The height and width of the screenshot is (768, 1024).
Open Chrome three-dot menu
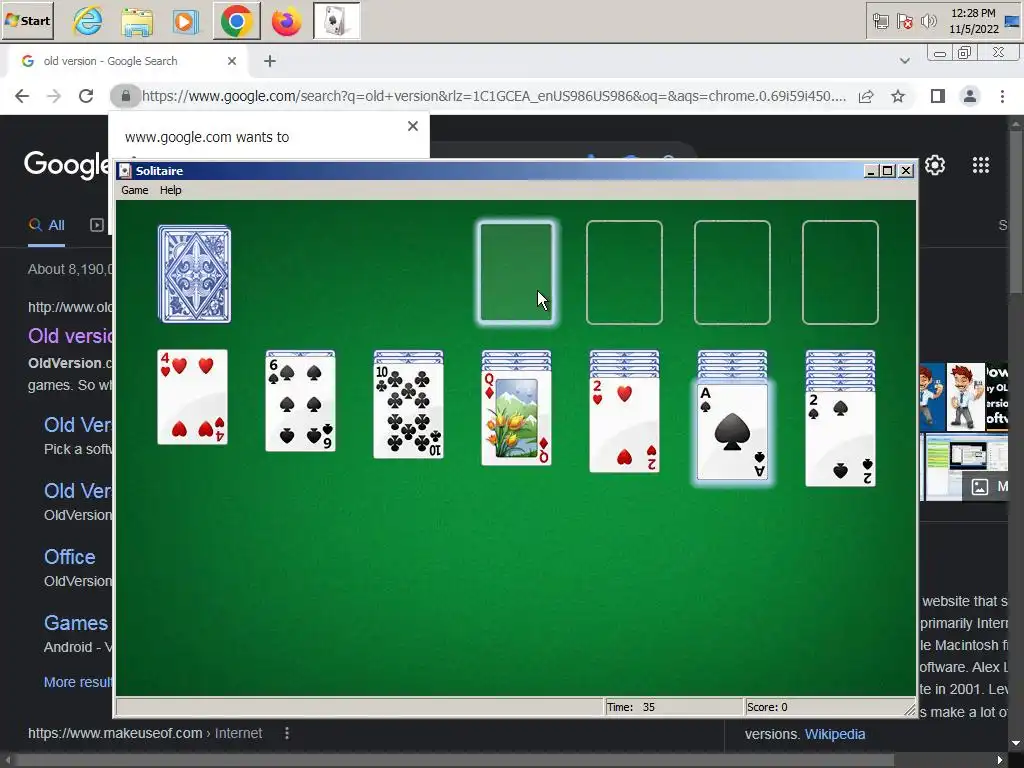(1002, 96)
